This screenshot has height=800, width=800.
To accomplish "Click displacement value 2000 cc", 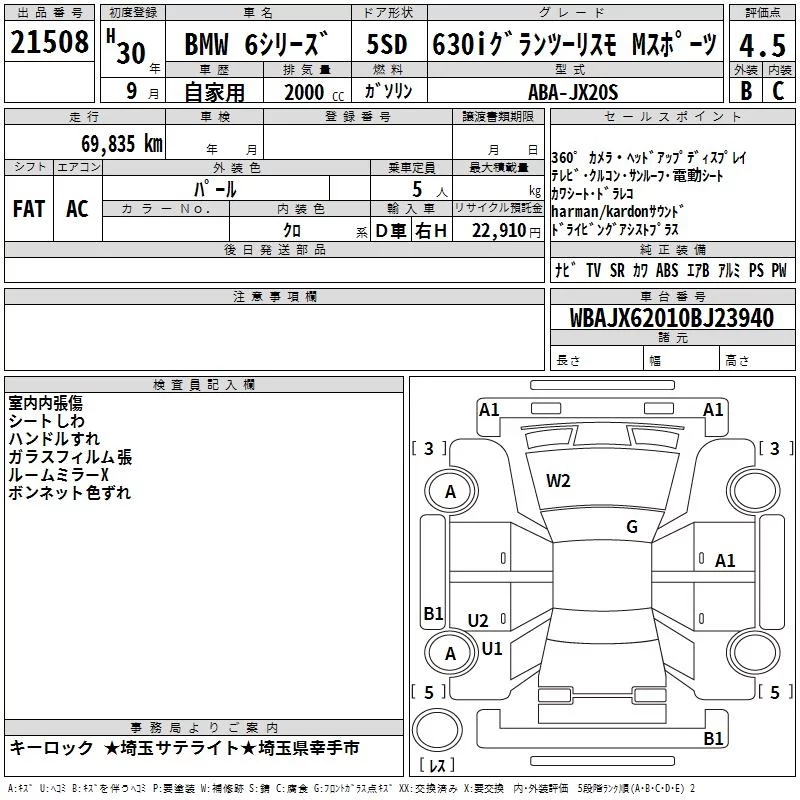I will [x=314, y=92].
